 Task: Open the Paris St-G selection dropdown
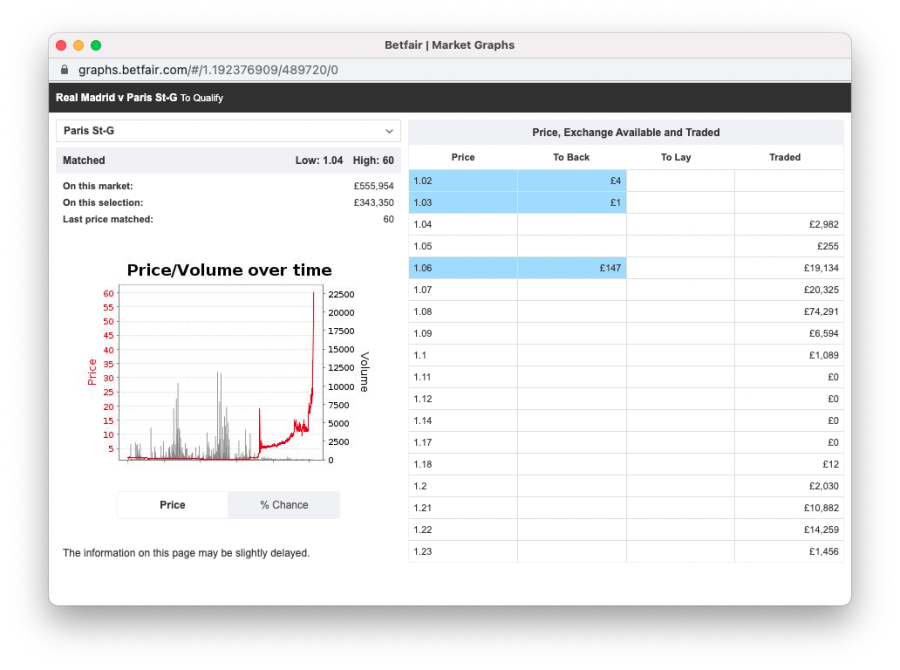point(228,131)
